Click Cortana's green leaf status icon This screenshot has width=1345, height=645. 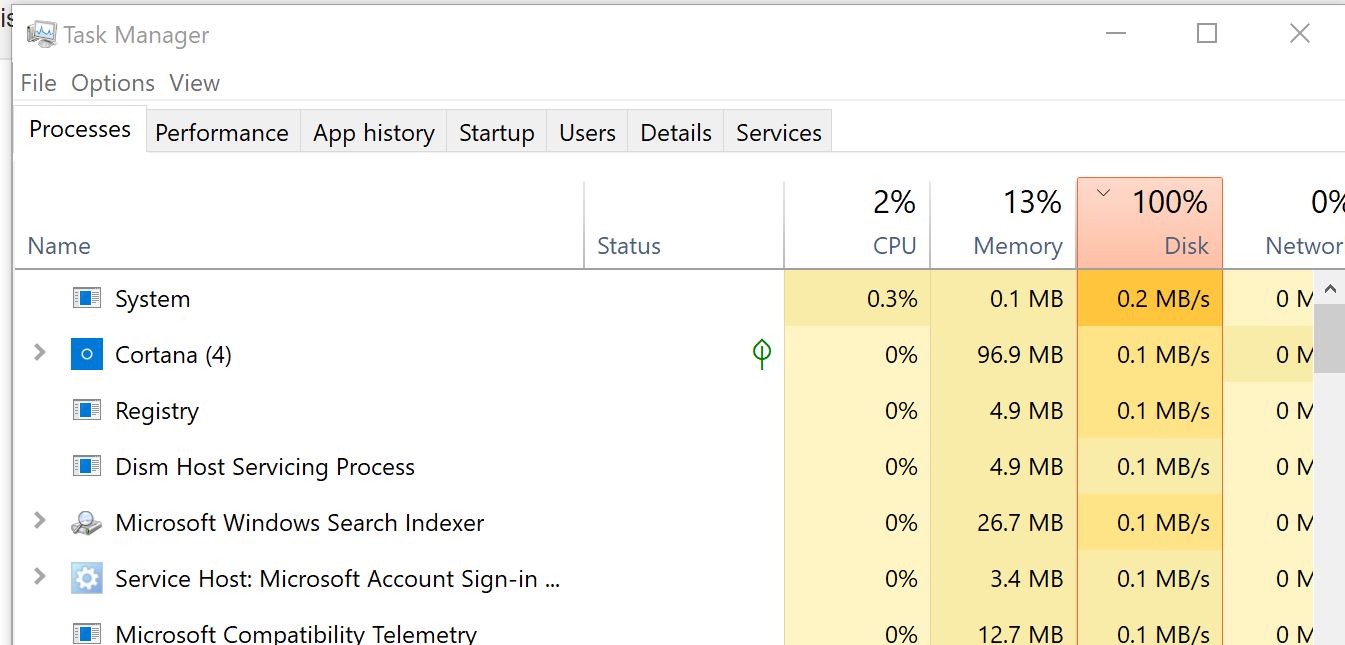[x=762, y=353]
